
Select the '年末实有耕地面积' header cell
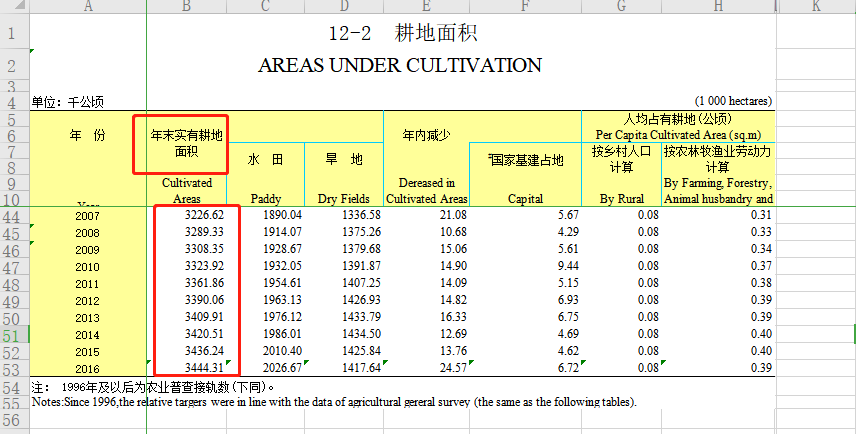[186, 143]
